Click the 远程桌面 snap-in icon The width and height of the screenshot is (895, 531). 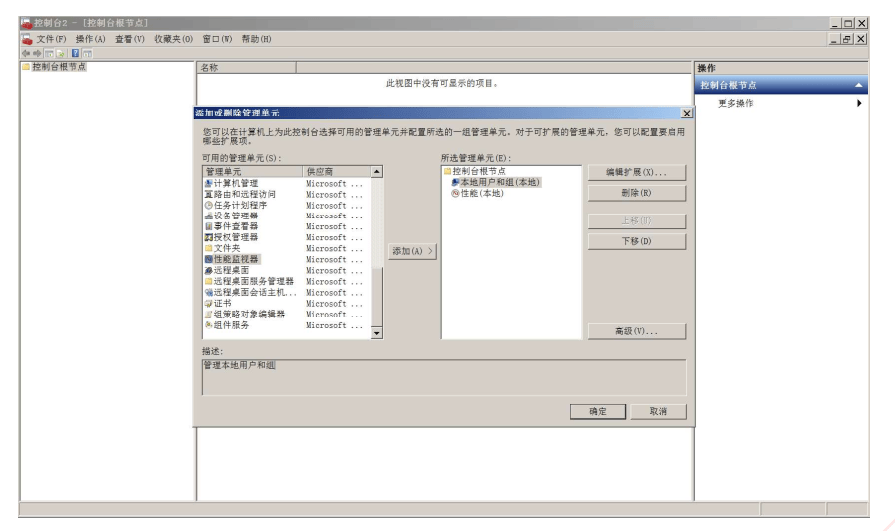208,270
